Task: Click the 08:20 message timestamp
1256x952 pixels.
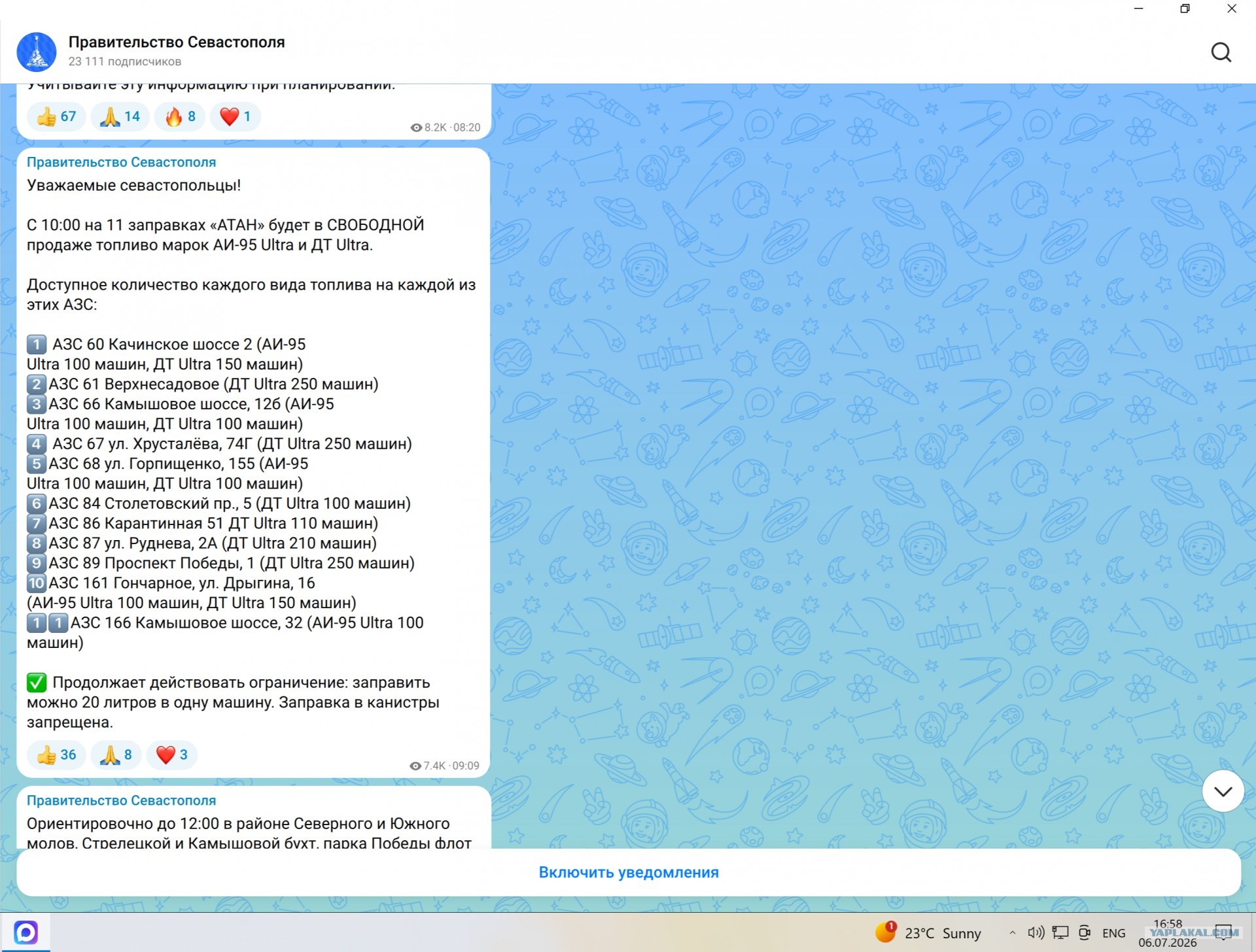Action: (466, 127)
